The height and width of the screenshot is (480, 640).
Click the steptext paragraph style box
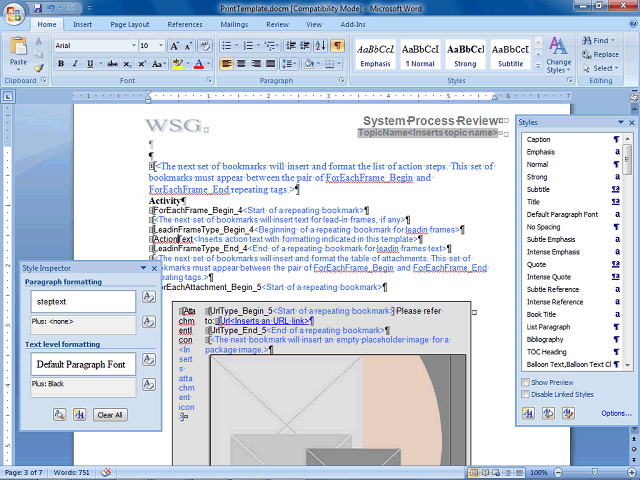[x=83, y=302]
